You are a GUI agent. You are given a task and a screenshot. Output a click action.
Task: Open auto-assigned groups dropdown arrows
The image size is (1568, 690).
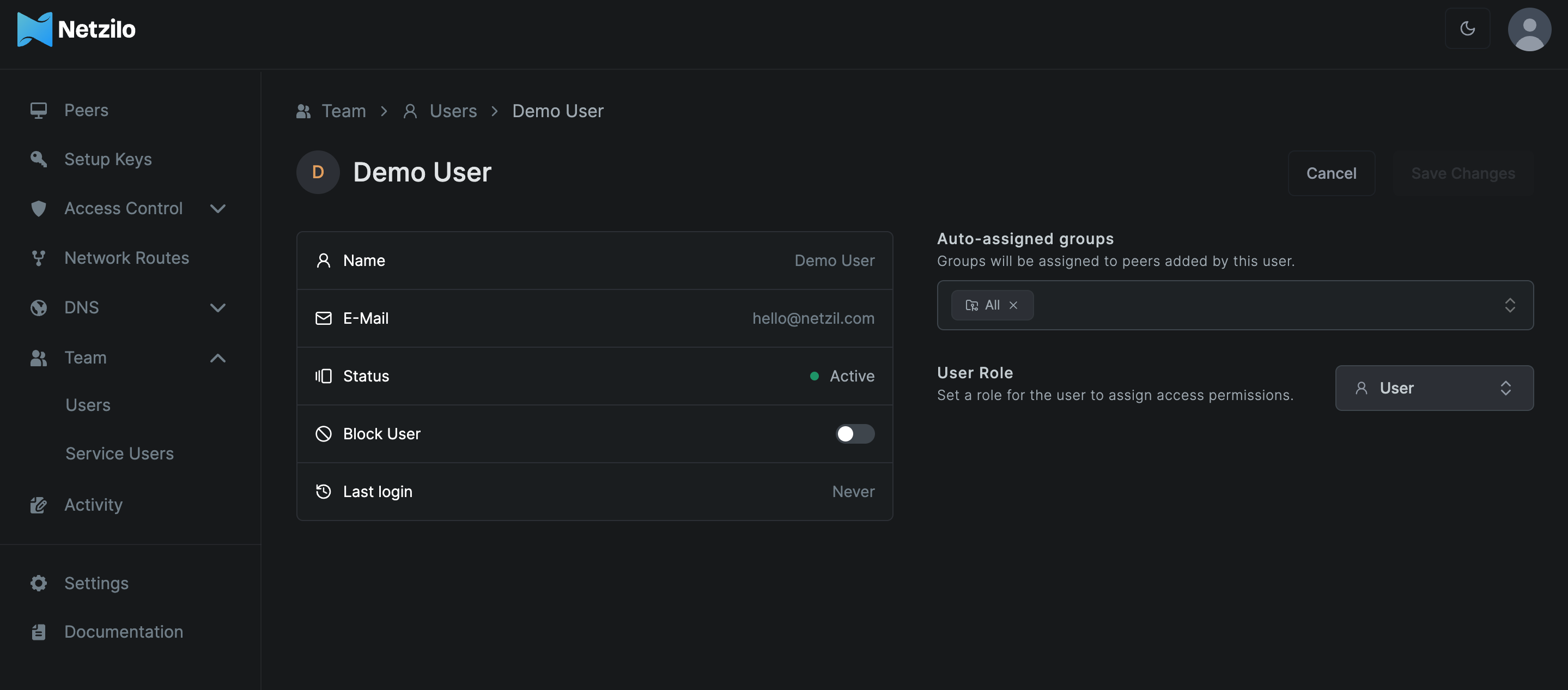coord(1510,305)
